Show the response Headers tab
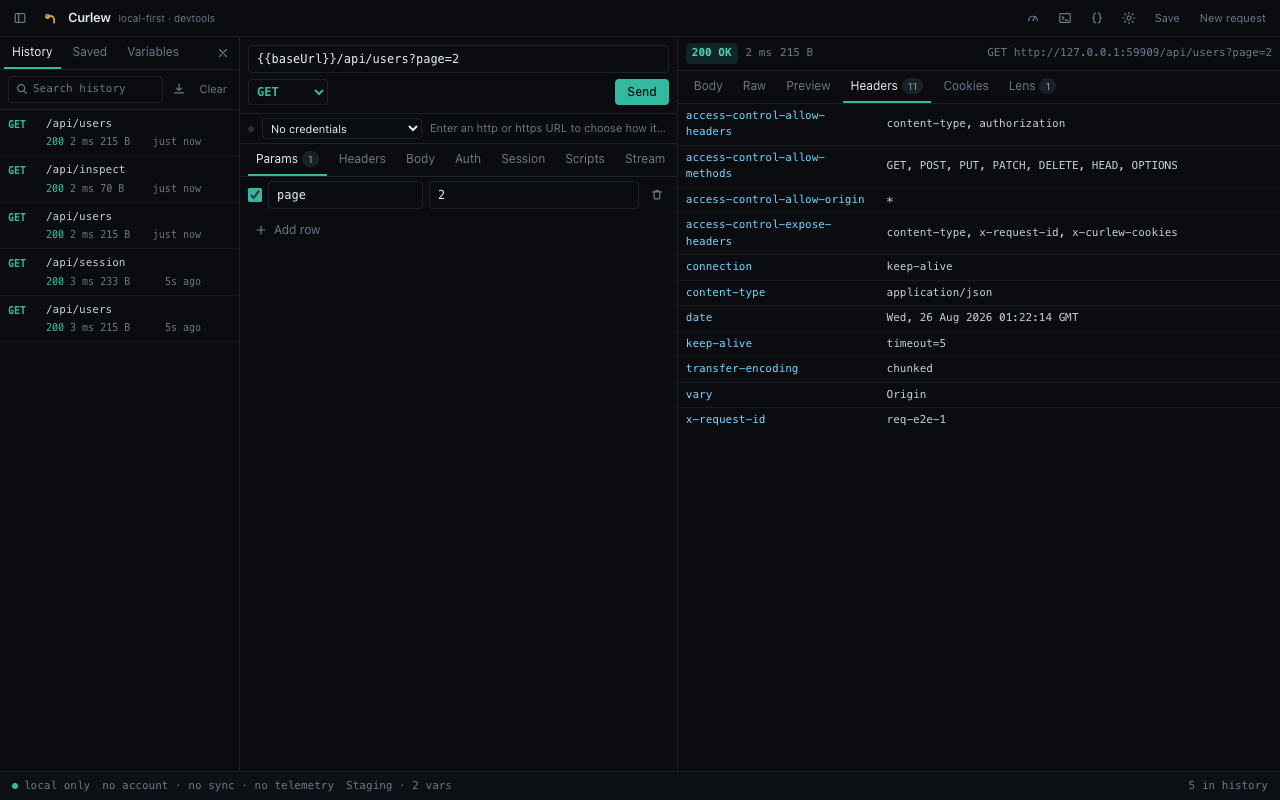Viewport: 1280px width, 800px height. point(887,86)
